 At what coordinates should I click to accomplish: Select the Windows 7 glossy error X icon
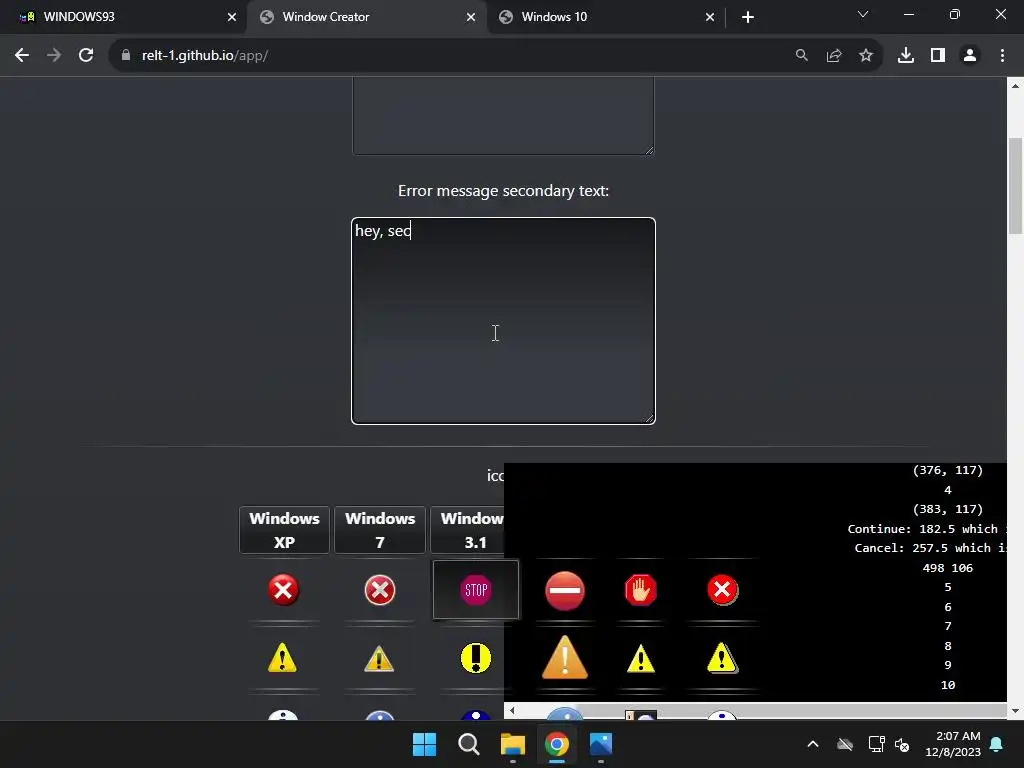coord(379,590)
